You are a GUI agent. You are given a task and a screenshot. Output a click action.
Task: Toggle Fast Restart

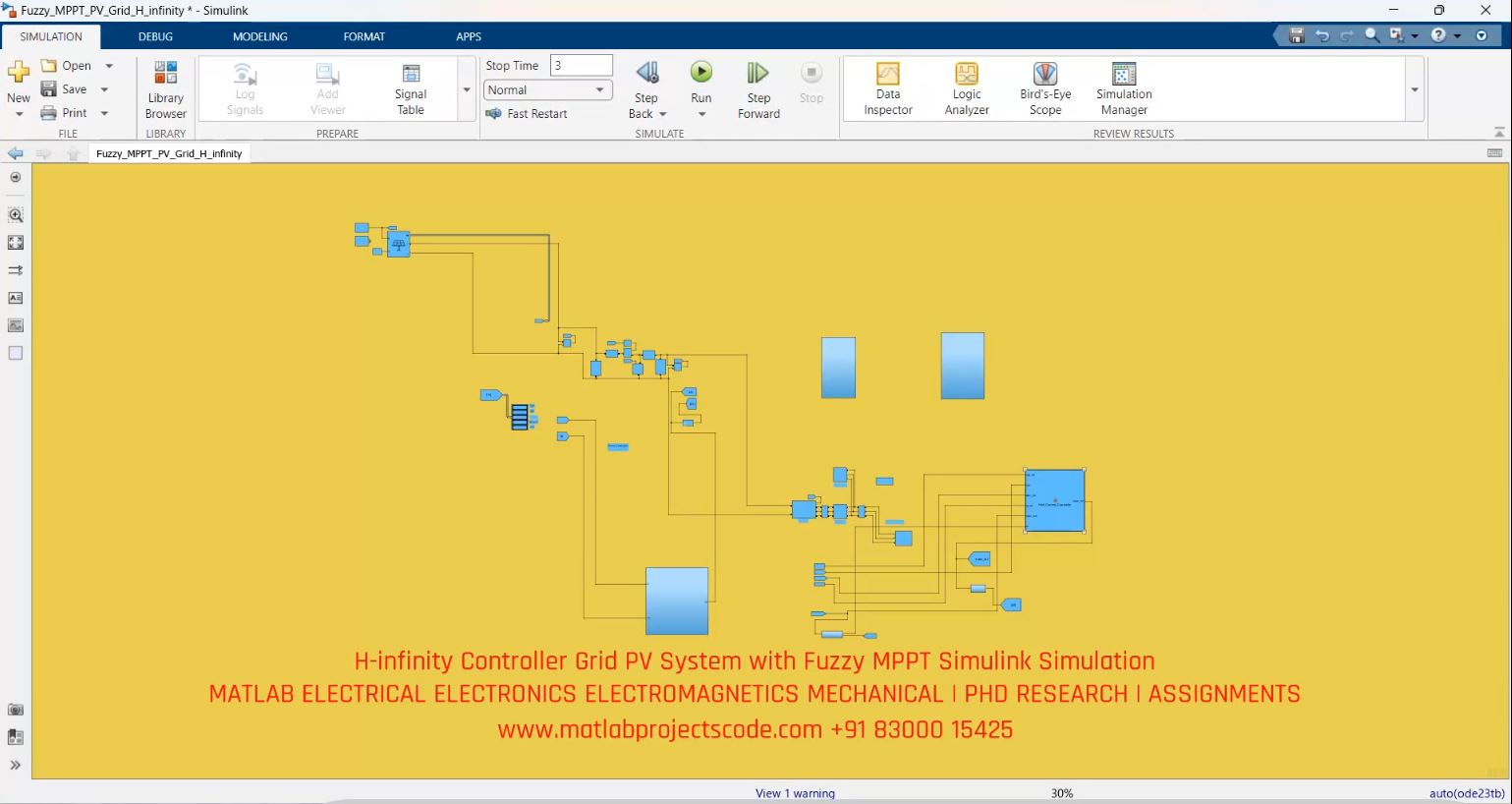tap(527, 114)
